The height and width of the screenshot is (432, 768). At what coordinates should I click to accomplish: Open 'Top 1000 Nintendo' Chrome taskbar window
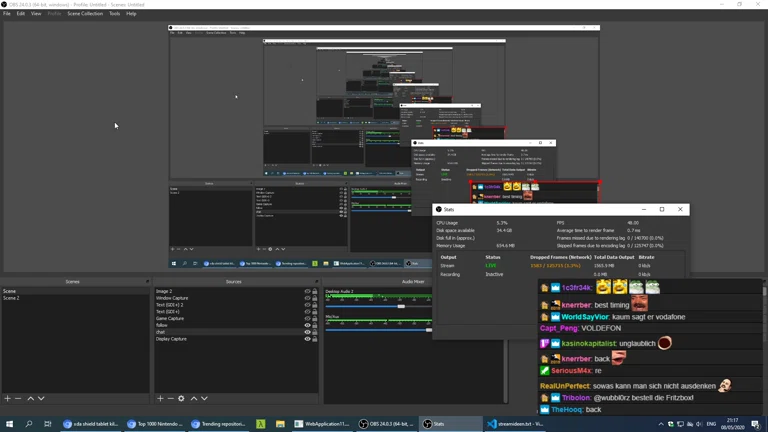(155, 424)
